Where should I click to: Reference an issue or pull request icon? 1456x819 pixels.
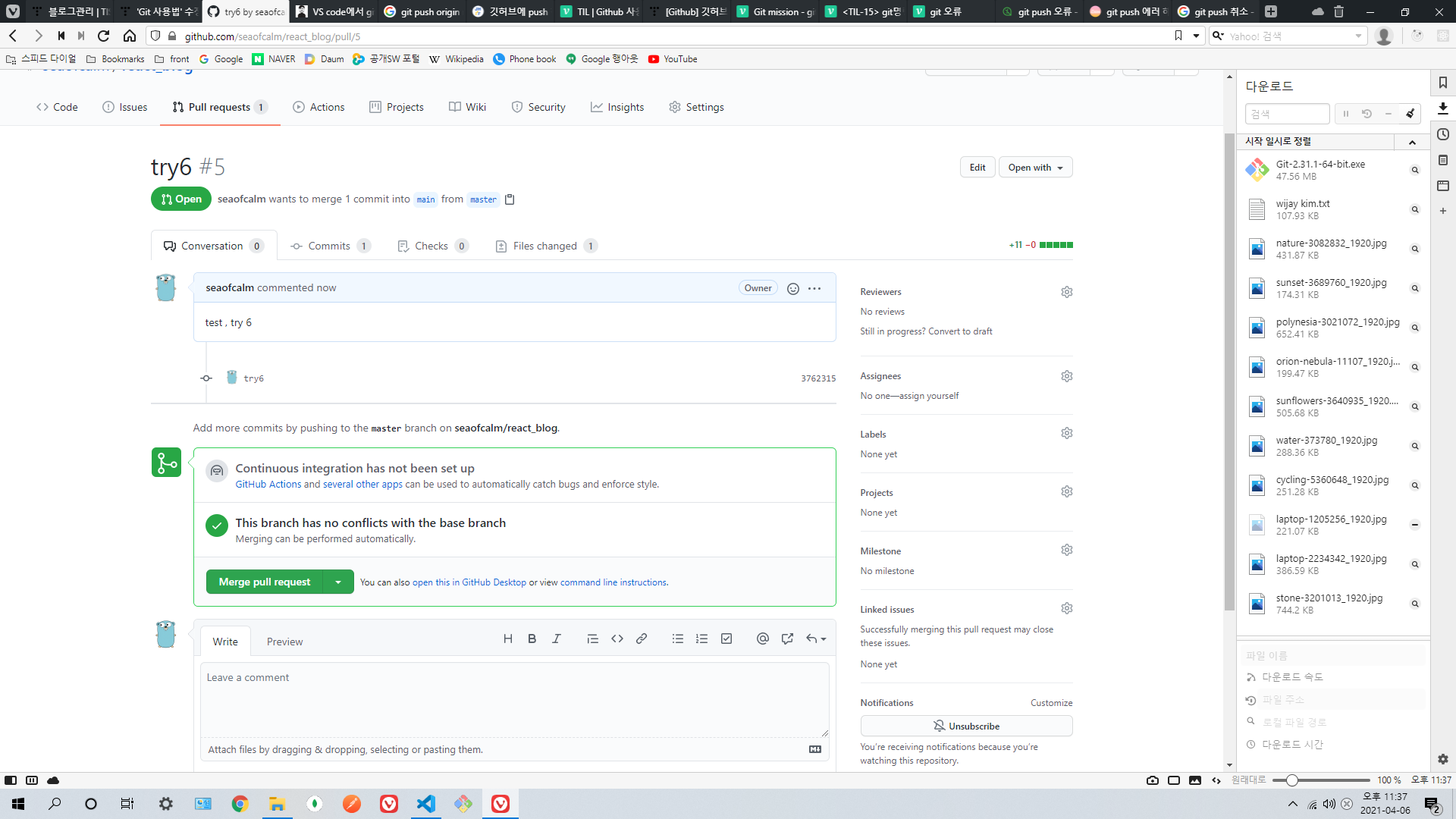787,639
